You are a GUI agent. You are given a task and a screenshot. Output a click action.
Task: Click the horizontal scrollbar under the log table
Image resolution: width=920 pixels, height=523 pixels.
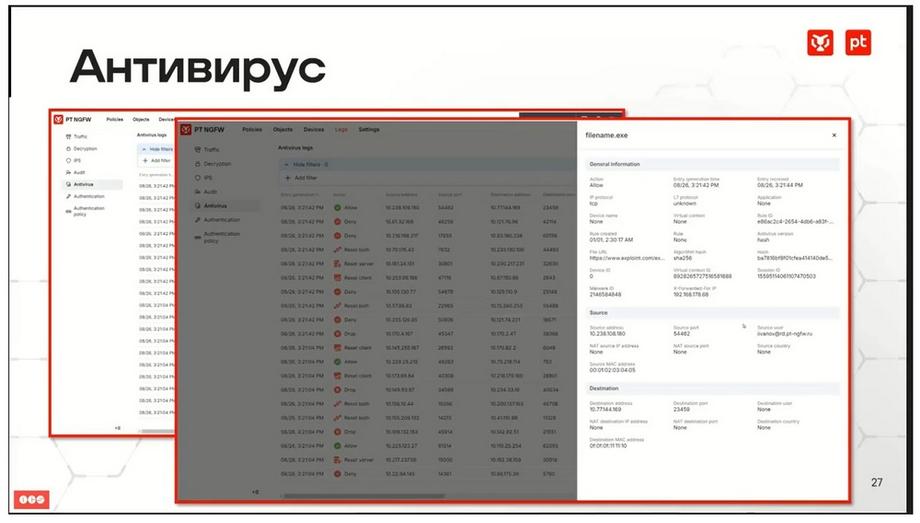pyautogui.click(x=363, y=496)
